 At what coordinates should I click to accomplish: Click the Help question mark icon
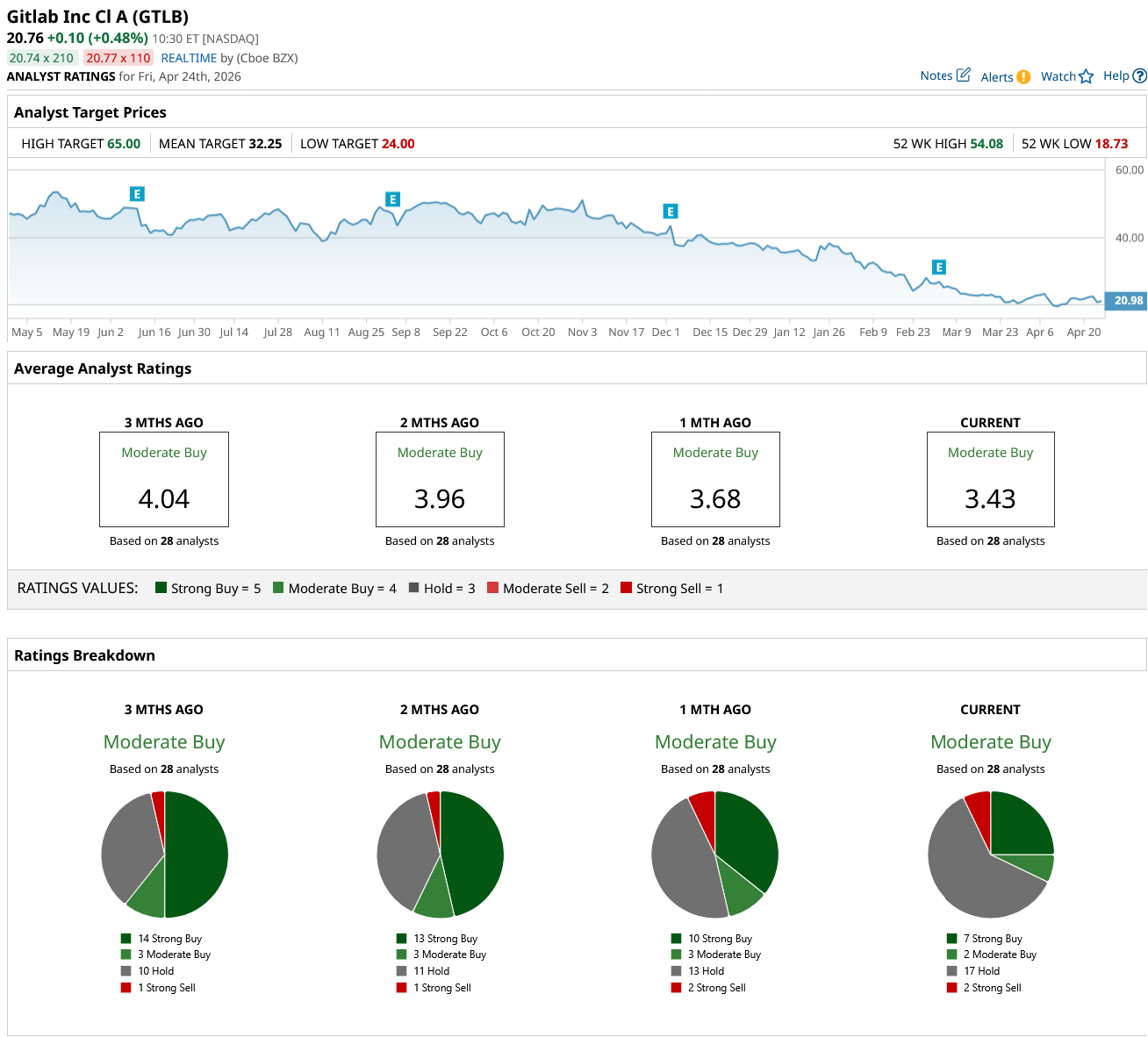(1140, 75)
